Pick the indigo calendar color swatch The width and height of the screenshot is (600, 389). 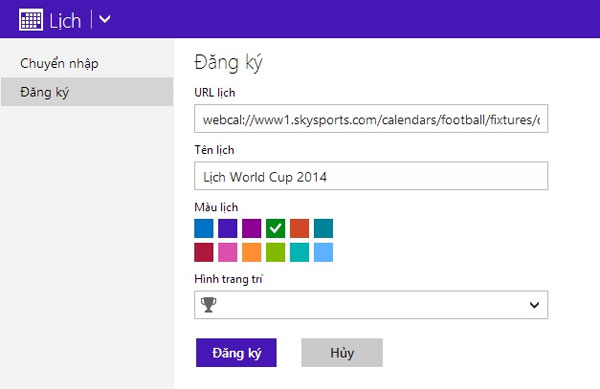228,228
